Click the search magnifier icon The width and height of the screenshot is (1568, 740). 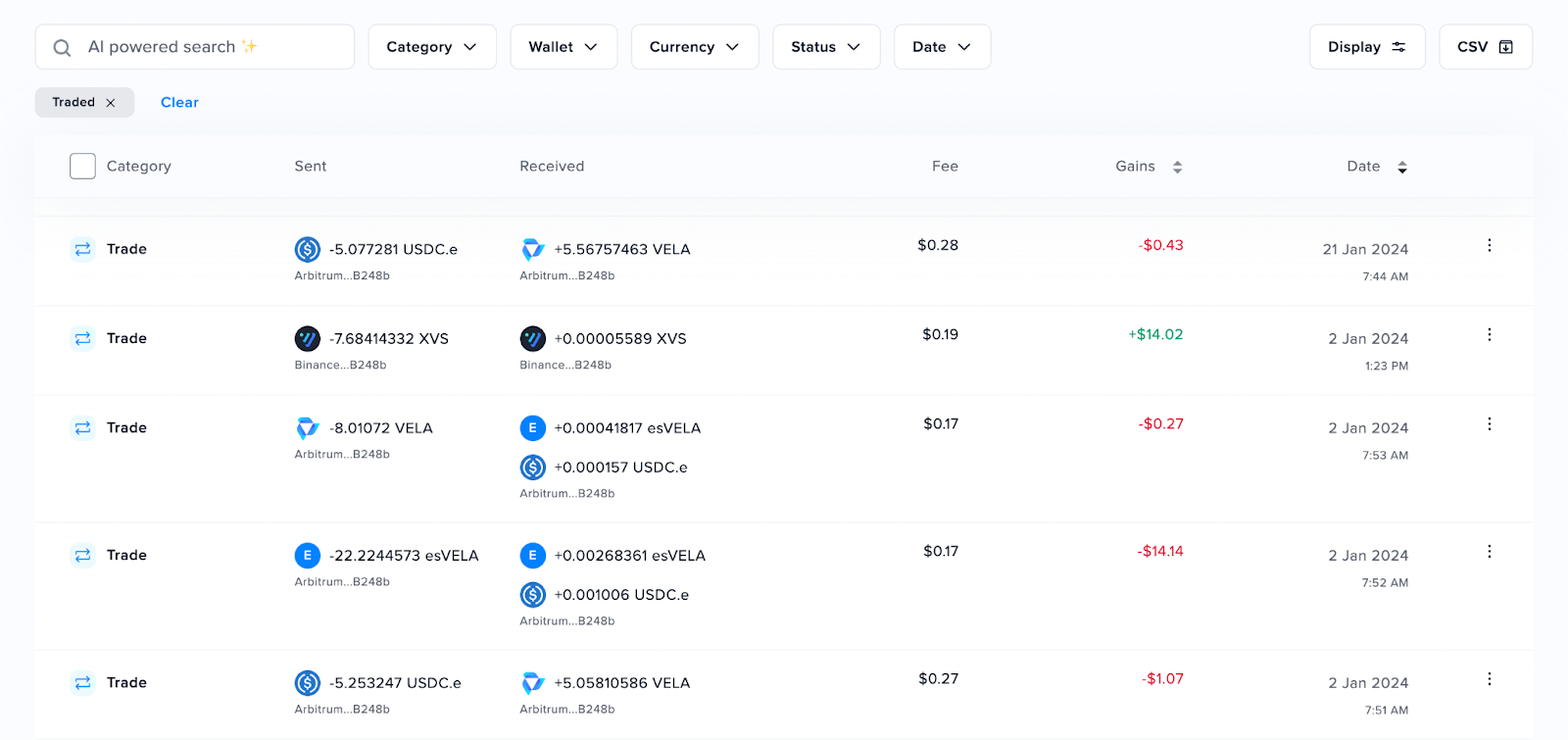pos(62,47)
